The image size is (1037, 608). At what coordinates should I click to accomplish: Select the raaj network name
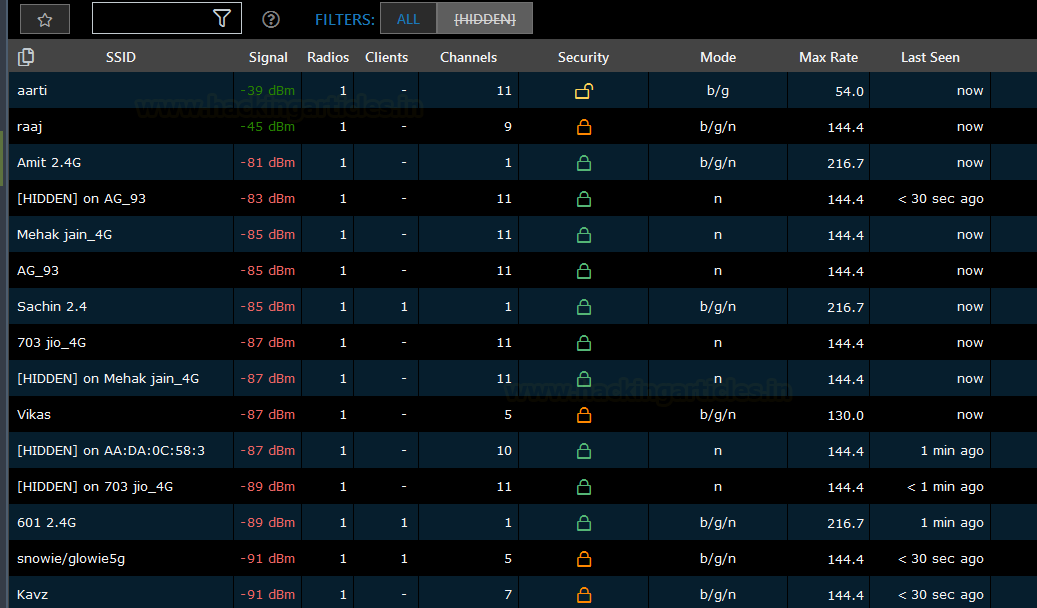point(30,127)
